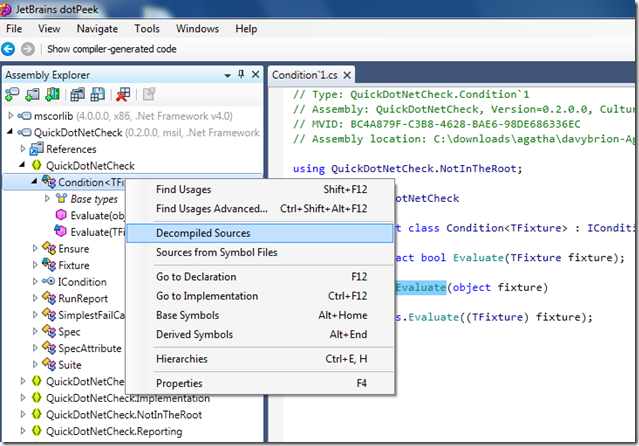Choose Find Usages from context menu
Image resolution: width=639 pixels, height=446 pixels.
coord(261,190)
